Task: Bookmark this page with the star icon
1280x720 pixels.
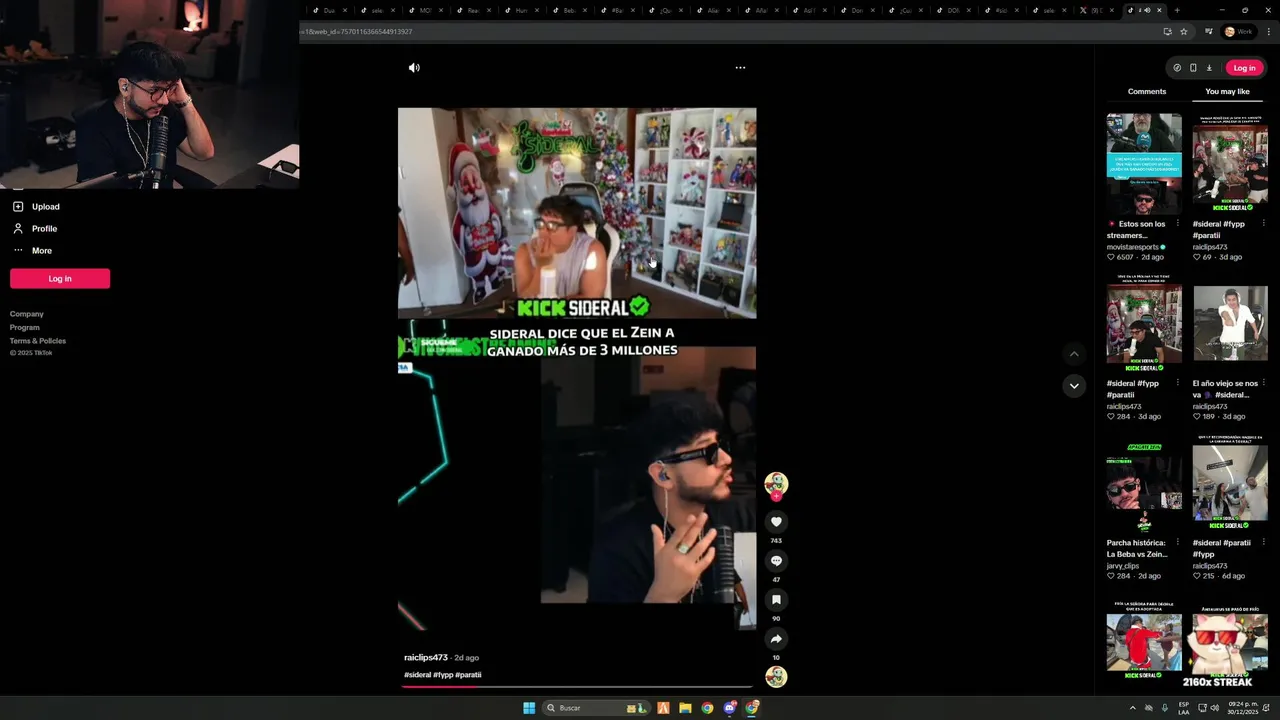Action: tap(1184, 32)
